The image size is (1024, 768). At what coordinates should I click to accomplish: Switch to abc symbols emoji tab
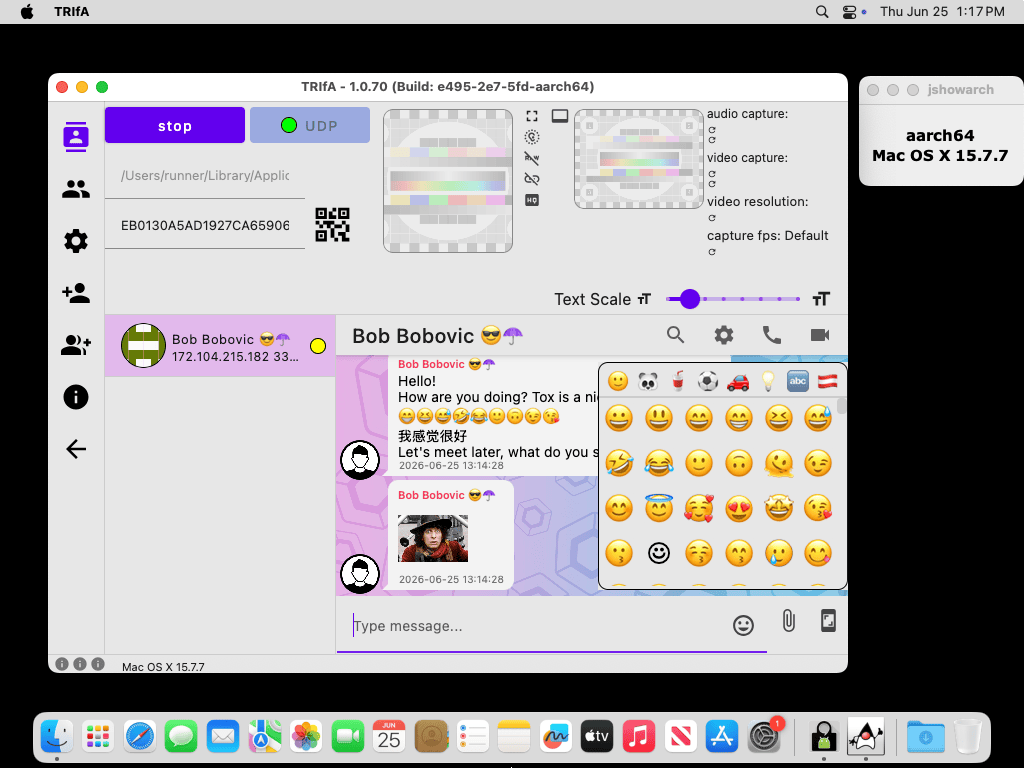tap(798, 381)
